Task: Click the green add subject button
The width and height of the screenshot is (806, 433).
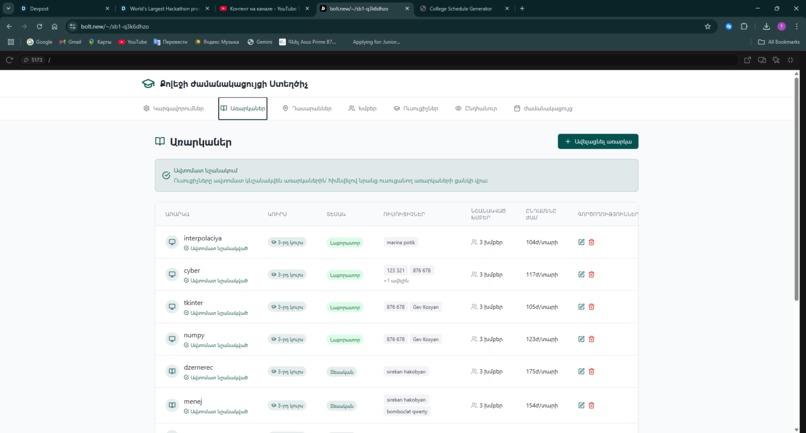Action: 598,141
